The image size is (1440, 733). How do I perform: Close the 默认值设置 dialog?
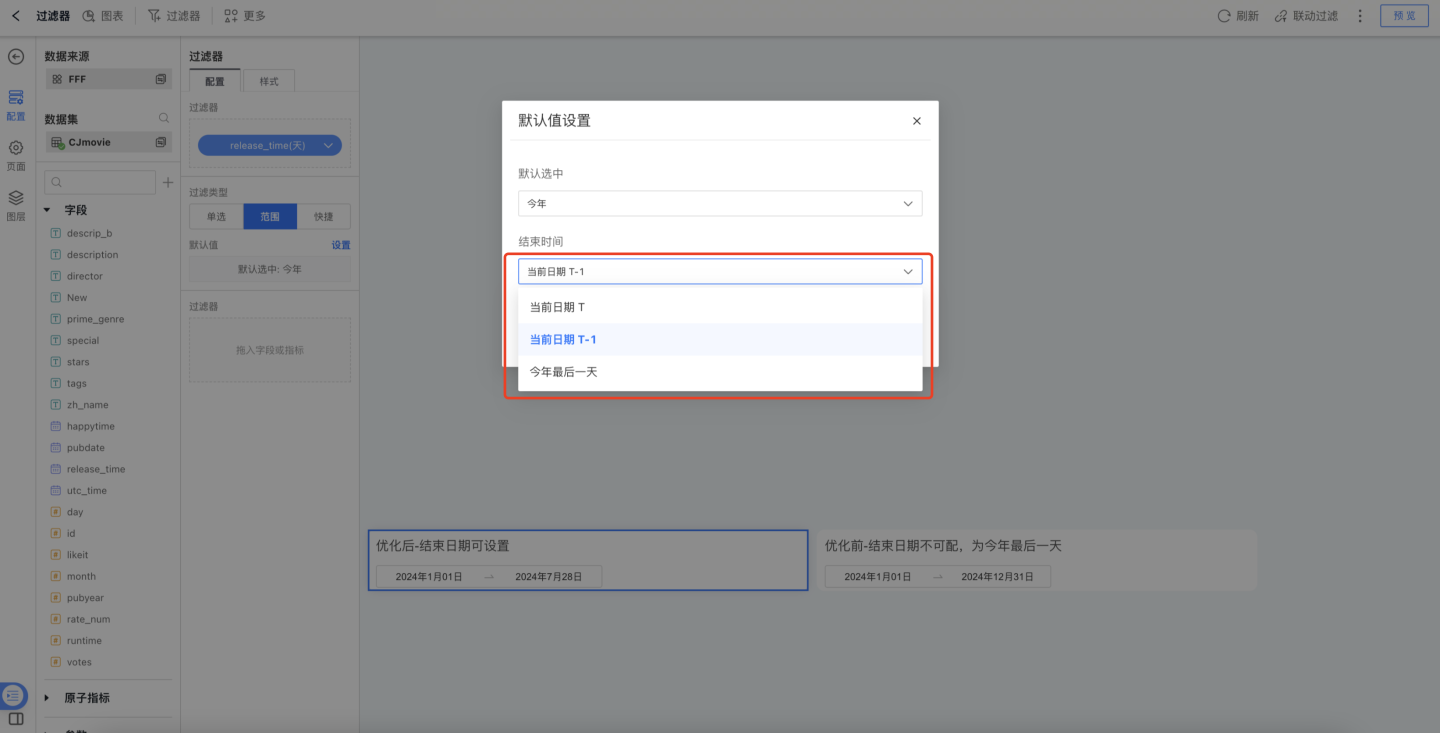click(x=917, y=121)
